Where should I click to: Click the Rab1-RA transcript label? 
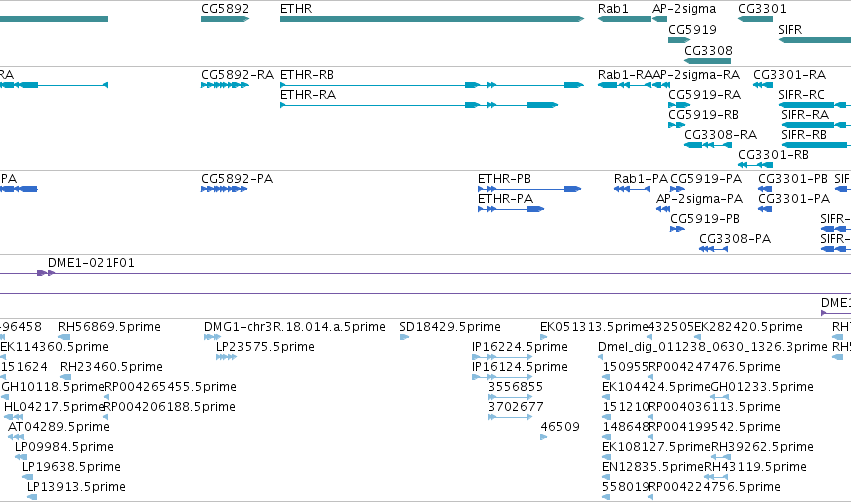(x=625, y=75)
